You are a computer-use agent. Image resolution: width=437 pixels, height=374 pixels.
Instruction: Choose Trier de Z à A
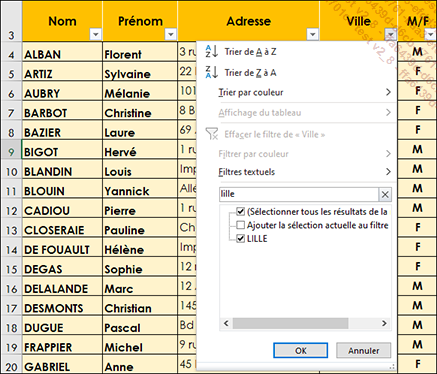[250, 73]
